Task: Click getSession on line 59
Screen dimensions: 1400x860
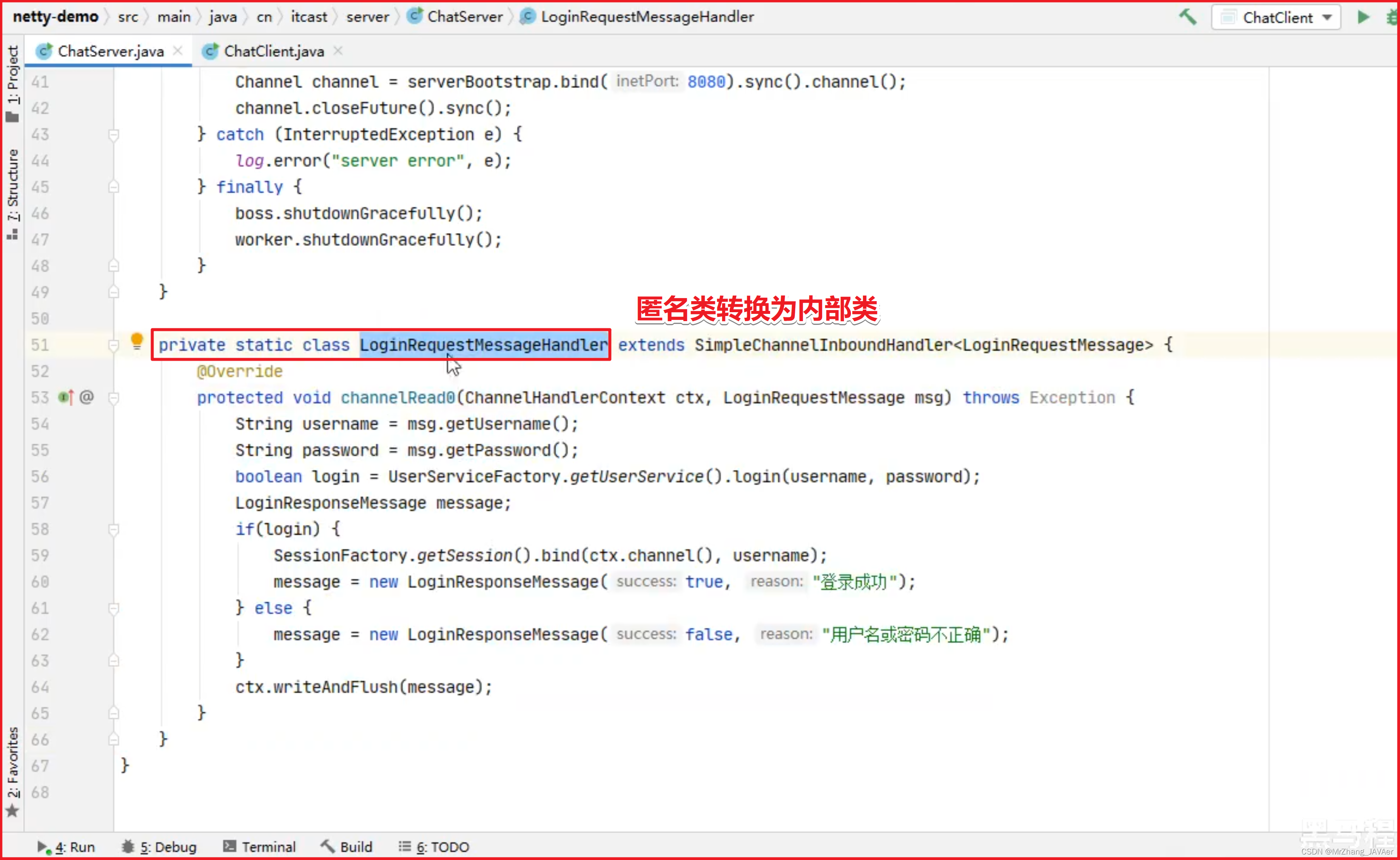Action: coord(465,556)
